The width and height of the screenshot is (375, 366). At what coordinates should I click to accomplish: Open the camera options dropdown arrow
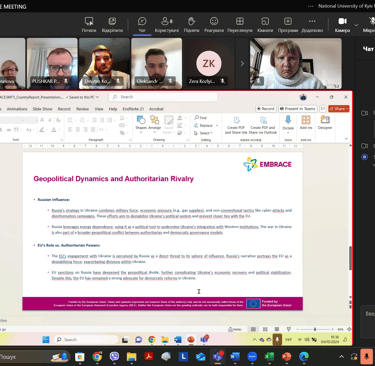356,25
